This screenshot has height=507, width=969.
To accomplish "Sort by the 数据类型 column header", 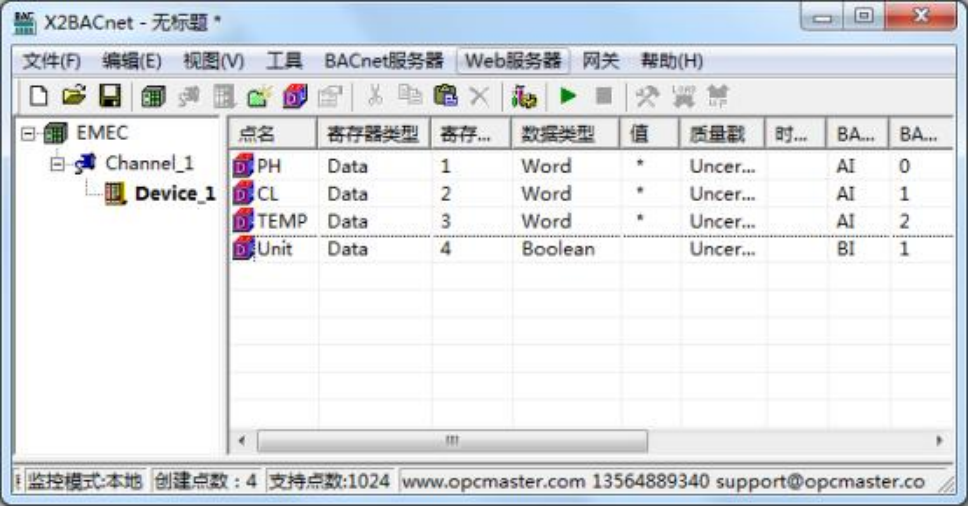I will [x=565, y=134].
